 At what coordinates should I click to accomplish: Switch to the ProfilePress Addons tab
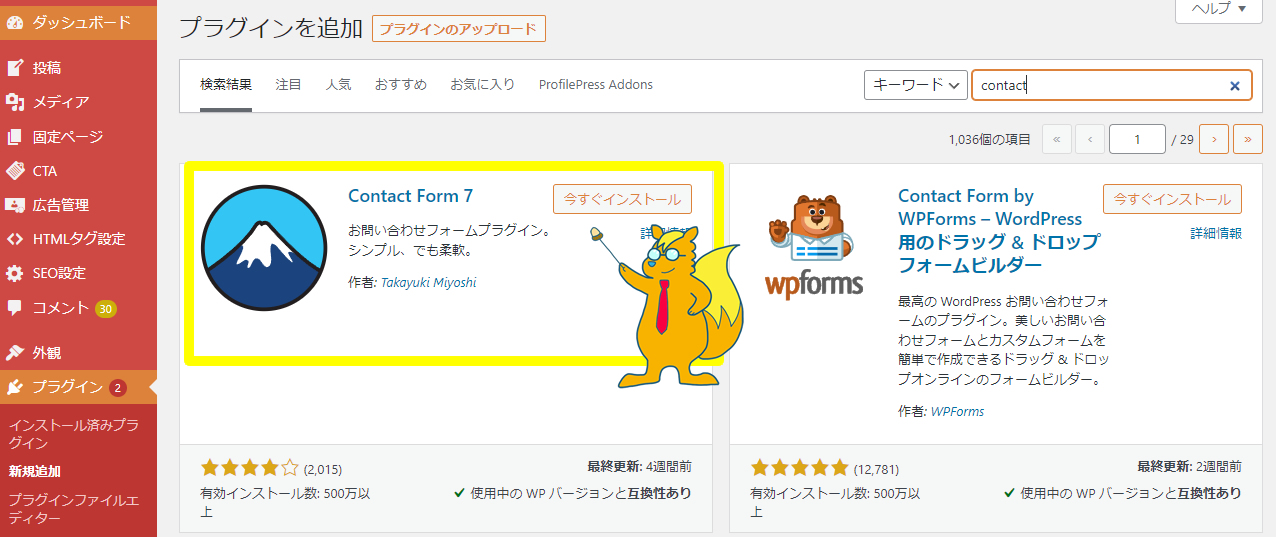click(x=596, y=85)
